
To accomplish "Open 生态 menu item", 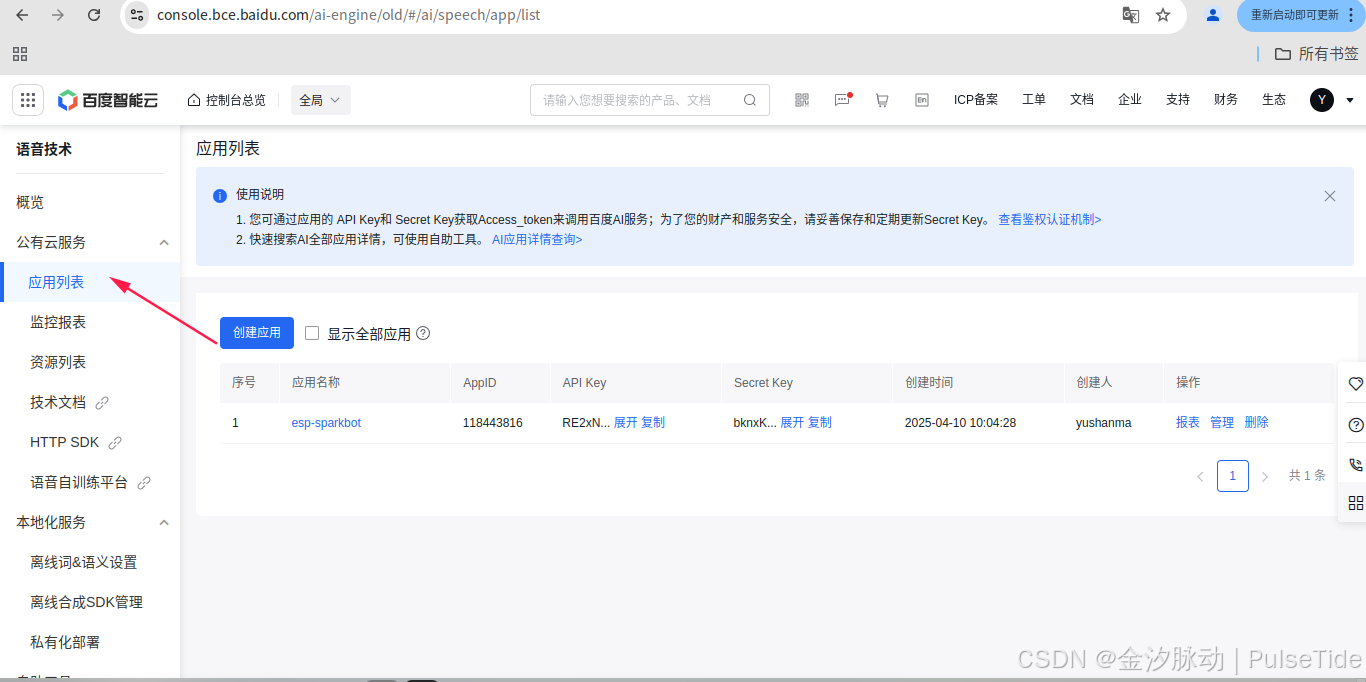I will pos(1274,100).
